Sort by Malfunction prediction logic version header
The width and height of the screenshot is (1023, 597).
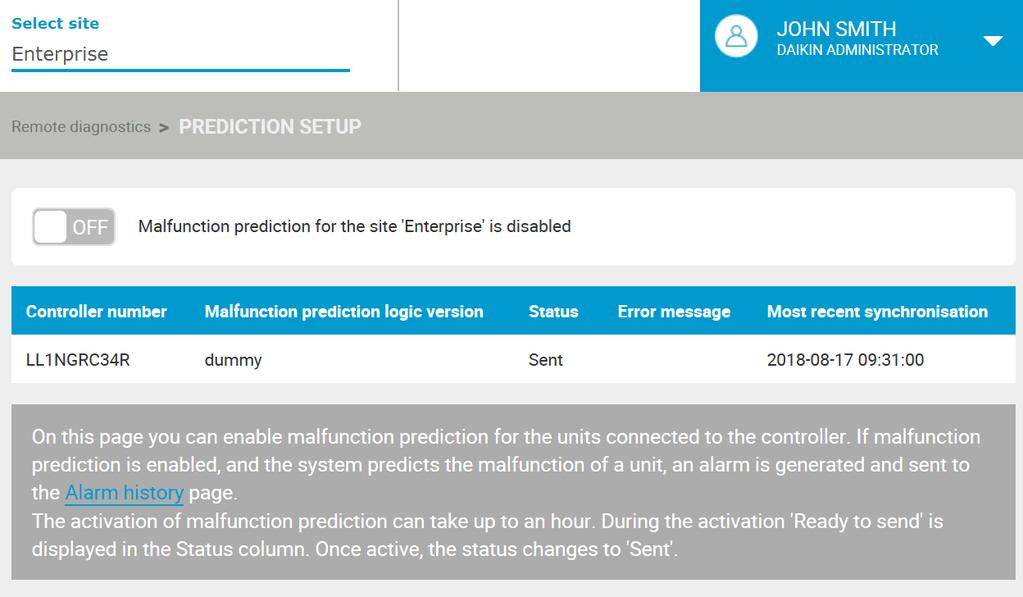pos(344,311)
